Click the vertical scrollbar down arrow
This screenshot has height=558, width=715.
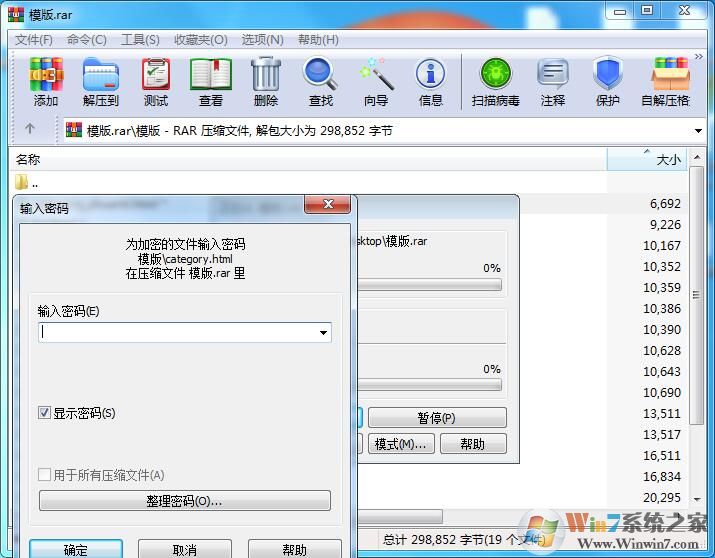click(697, 500)
